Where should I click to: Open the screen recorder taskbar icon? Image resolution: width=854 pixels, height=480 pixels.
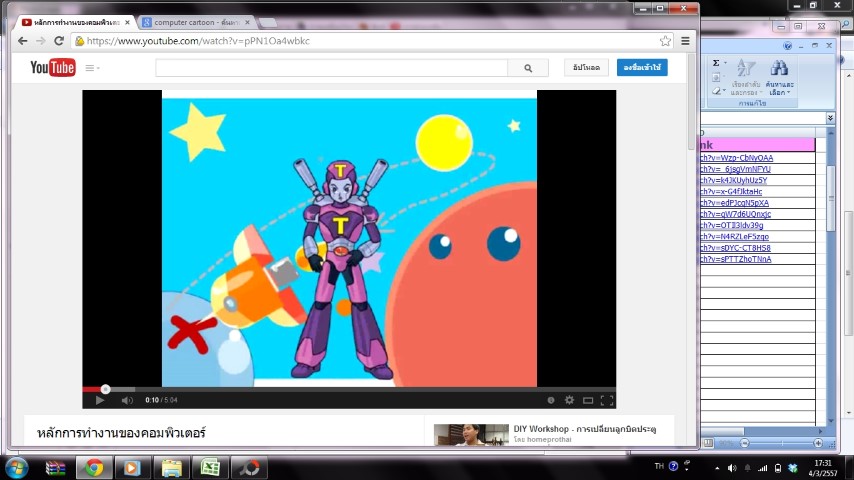click(x=249, y=468)
